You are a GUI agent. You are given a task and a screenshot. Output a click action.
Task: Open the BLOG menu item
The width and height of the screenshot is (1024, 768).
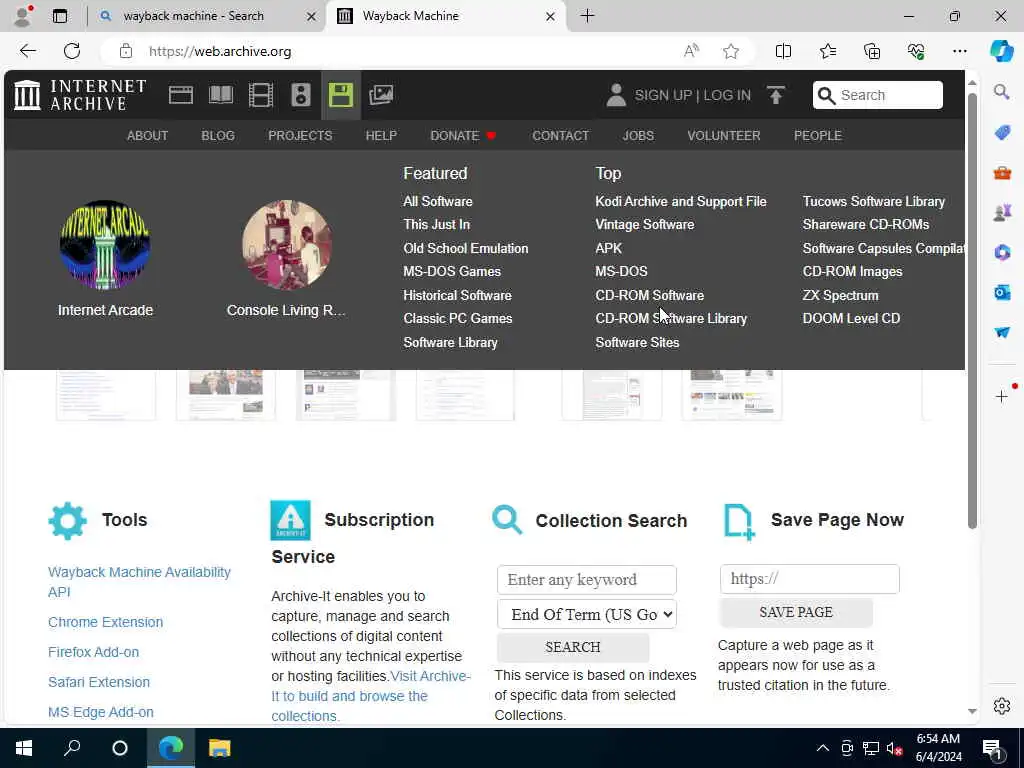point(217,136)
